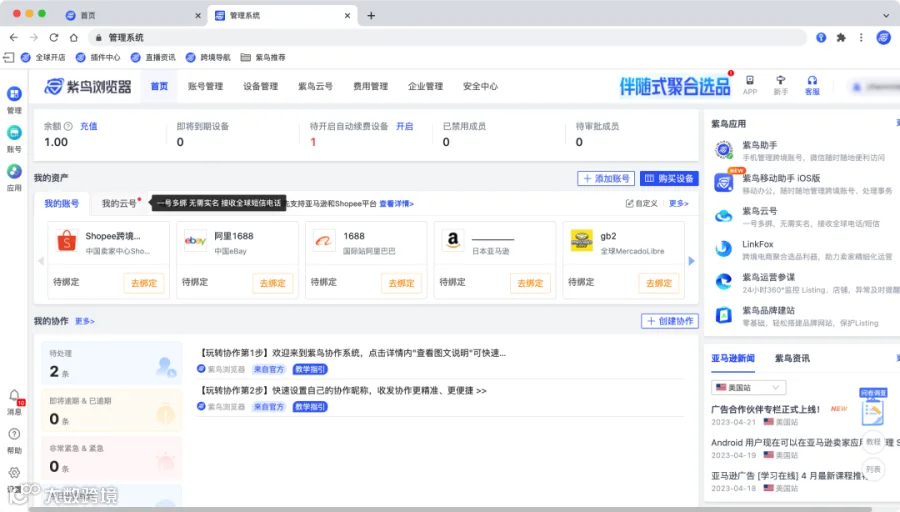Open the 应用 sidebar icon
Screen dimensions: 900x512
click(x=14, y=172)
